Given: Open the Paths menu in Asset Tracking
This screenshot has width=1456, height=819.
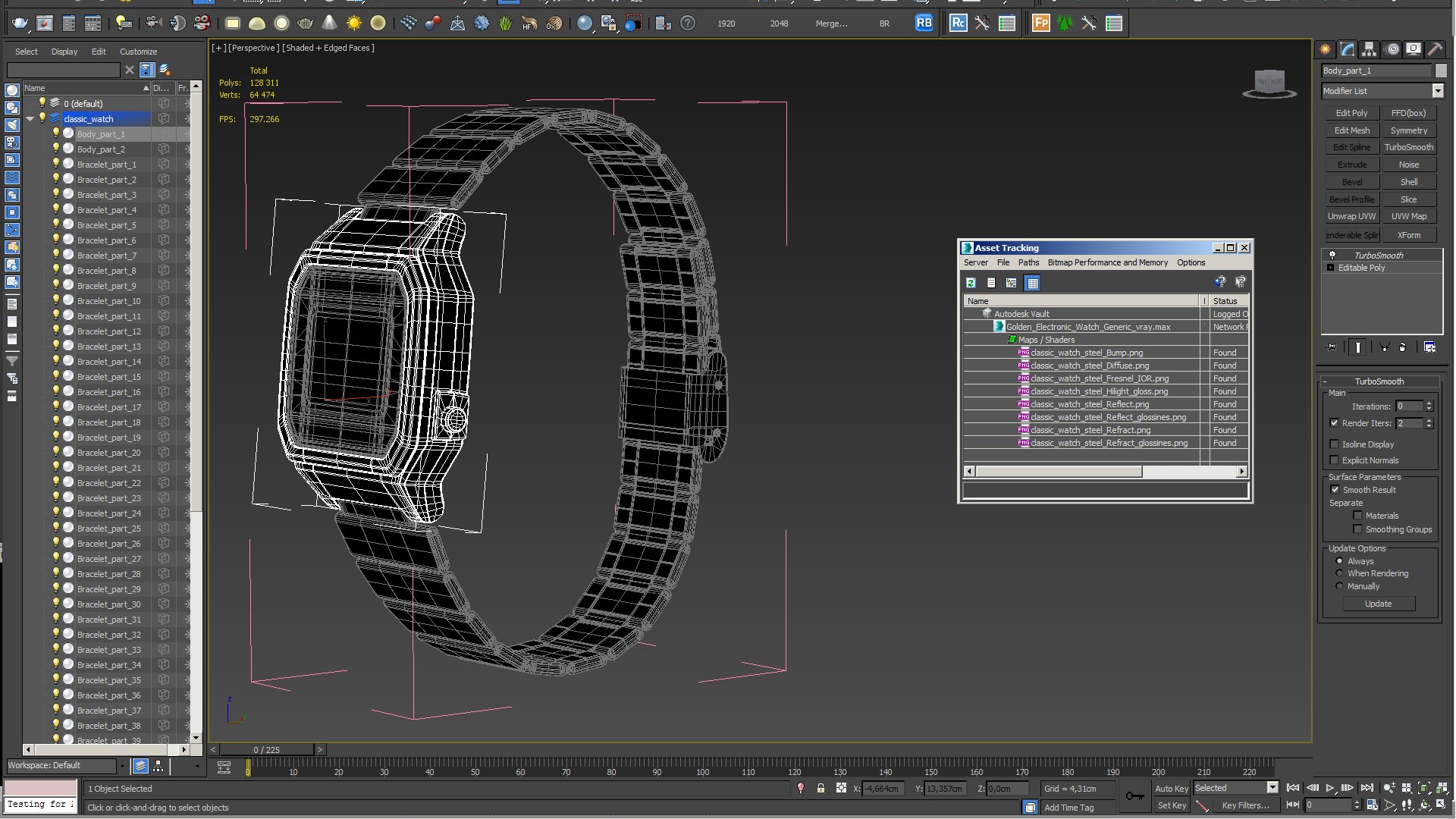Looking at the screenshot, I should (x=1028, y=262).
